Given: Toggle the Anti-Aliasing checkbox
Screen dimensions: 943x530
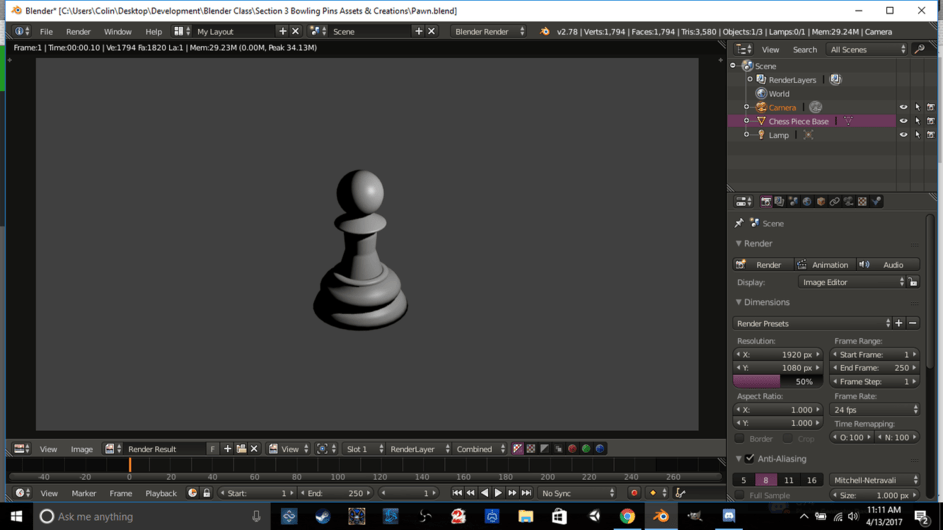Looking at the screenshot, I should click(750, 459).
